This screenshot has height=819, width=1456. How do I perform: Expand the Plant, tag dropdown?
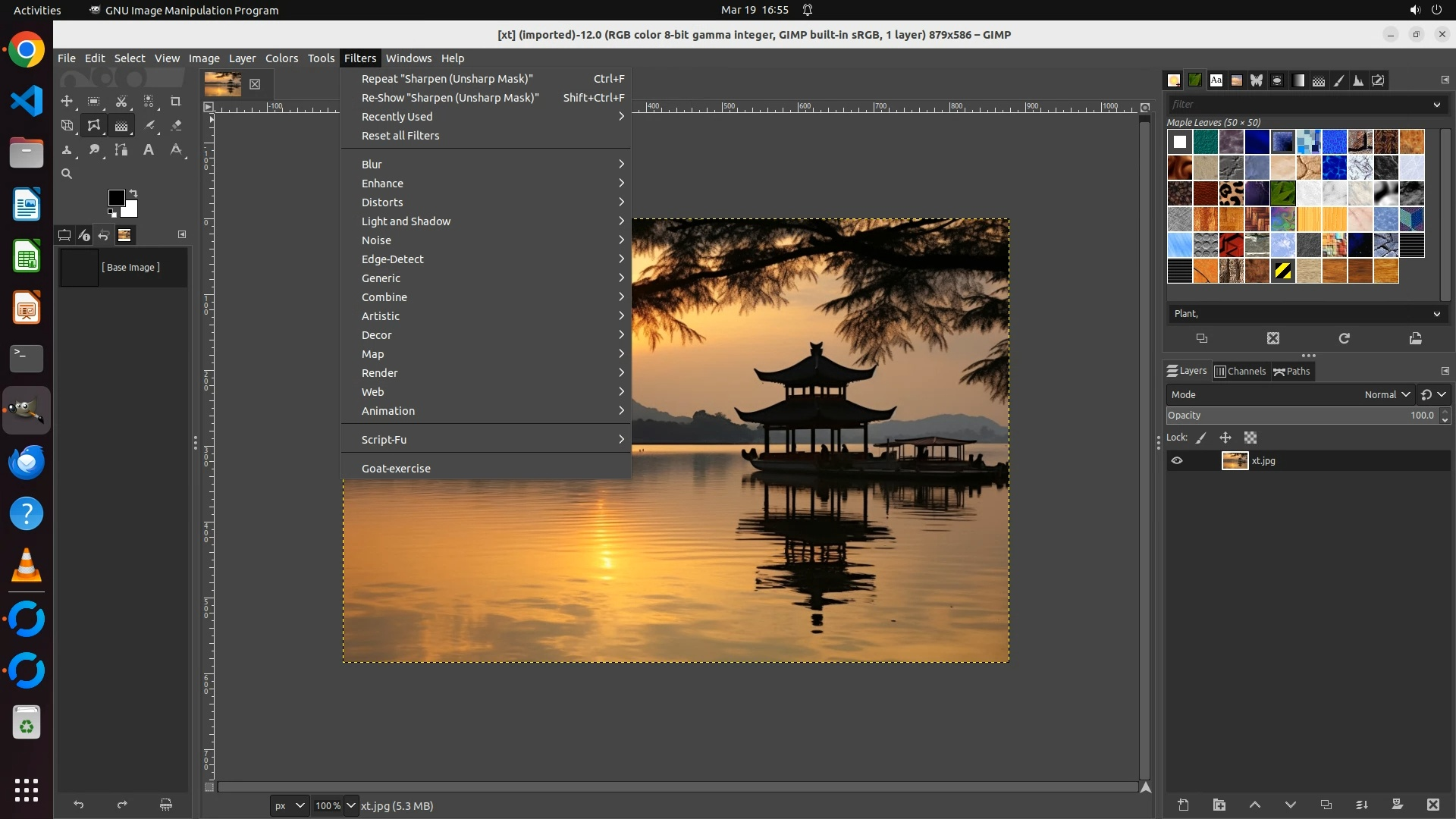click(1436, 314)
